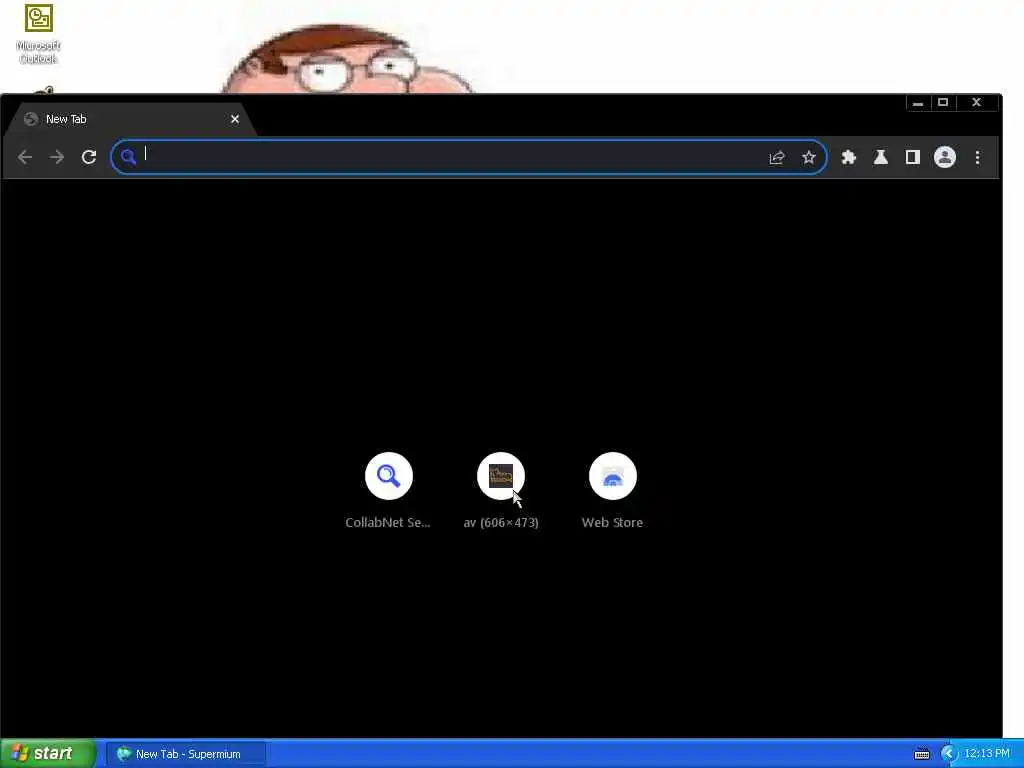Select the Microsoft Outlook desktop icon
Screen dimensions: 1024x768
click(x=39, y=35)
